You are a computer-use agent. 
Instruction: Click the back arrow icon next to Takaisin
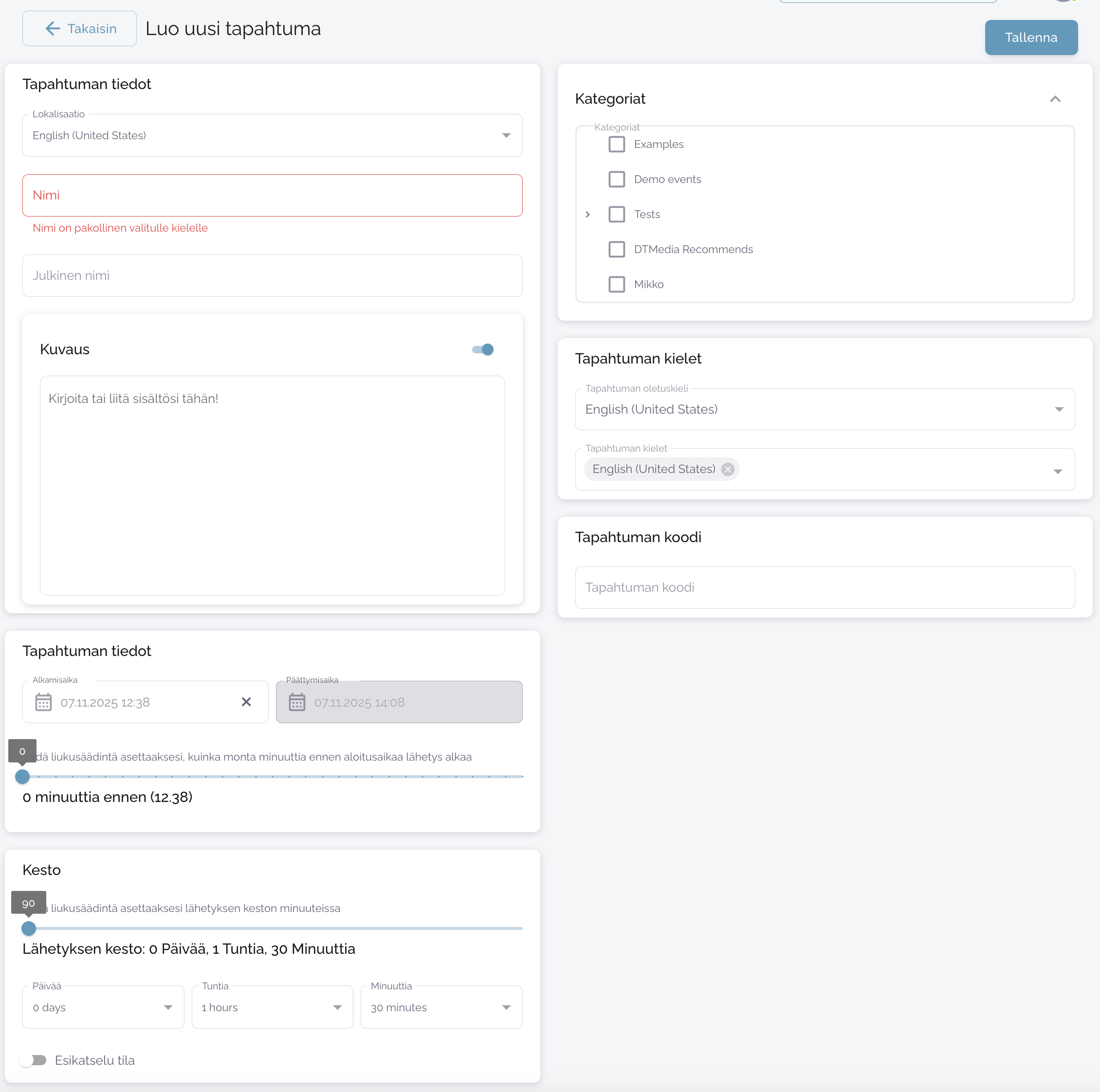[x=53, y=28]
